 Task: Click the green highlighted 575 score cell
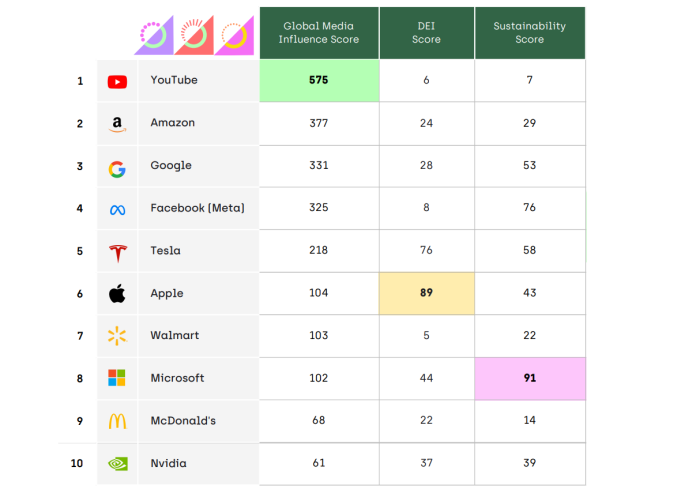click(x=319, y=80)
